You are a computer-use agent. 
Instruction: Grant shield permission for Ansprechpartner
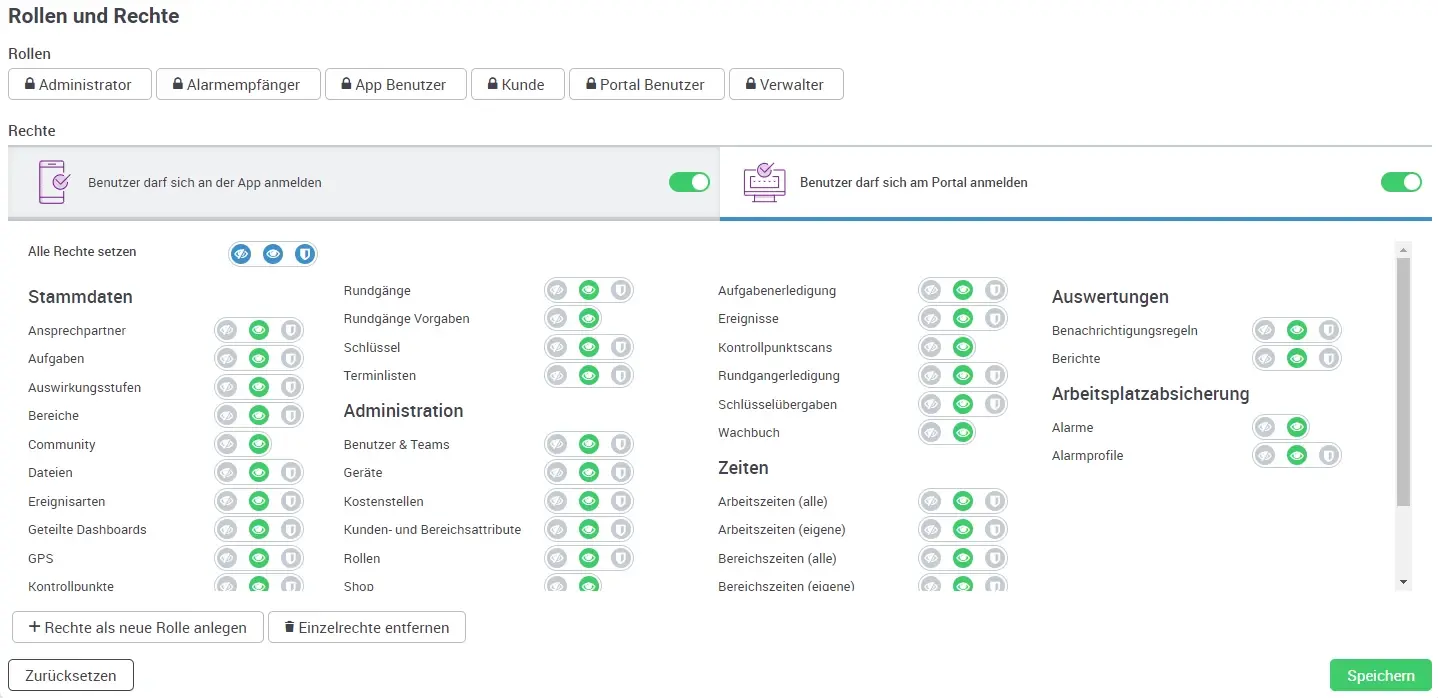pyautogui.click(x=290, y=330)
